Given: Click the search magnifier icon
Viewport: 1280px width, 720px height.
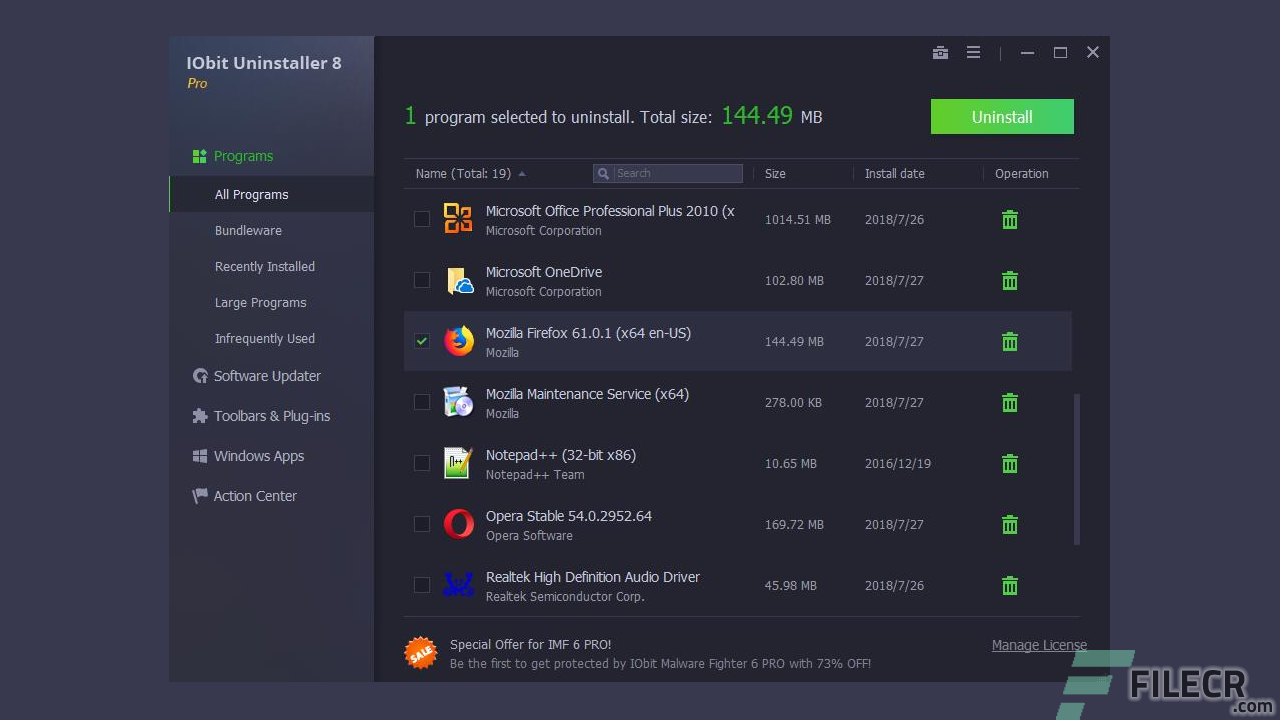Looking at the screenshot, I should pyautogui.click(x=603, y=174).
